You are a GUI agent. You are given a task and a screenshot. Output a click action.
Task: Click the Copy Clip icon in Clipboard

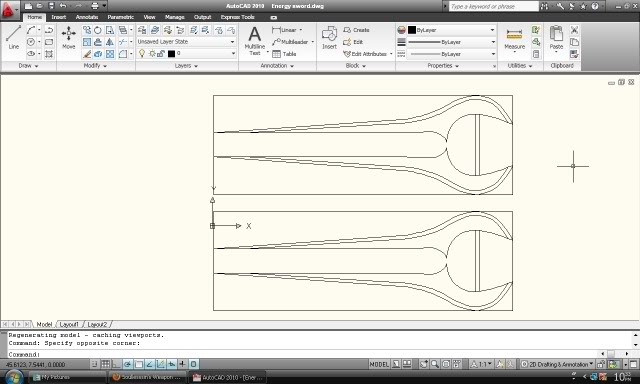574,42
